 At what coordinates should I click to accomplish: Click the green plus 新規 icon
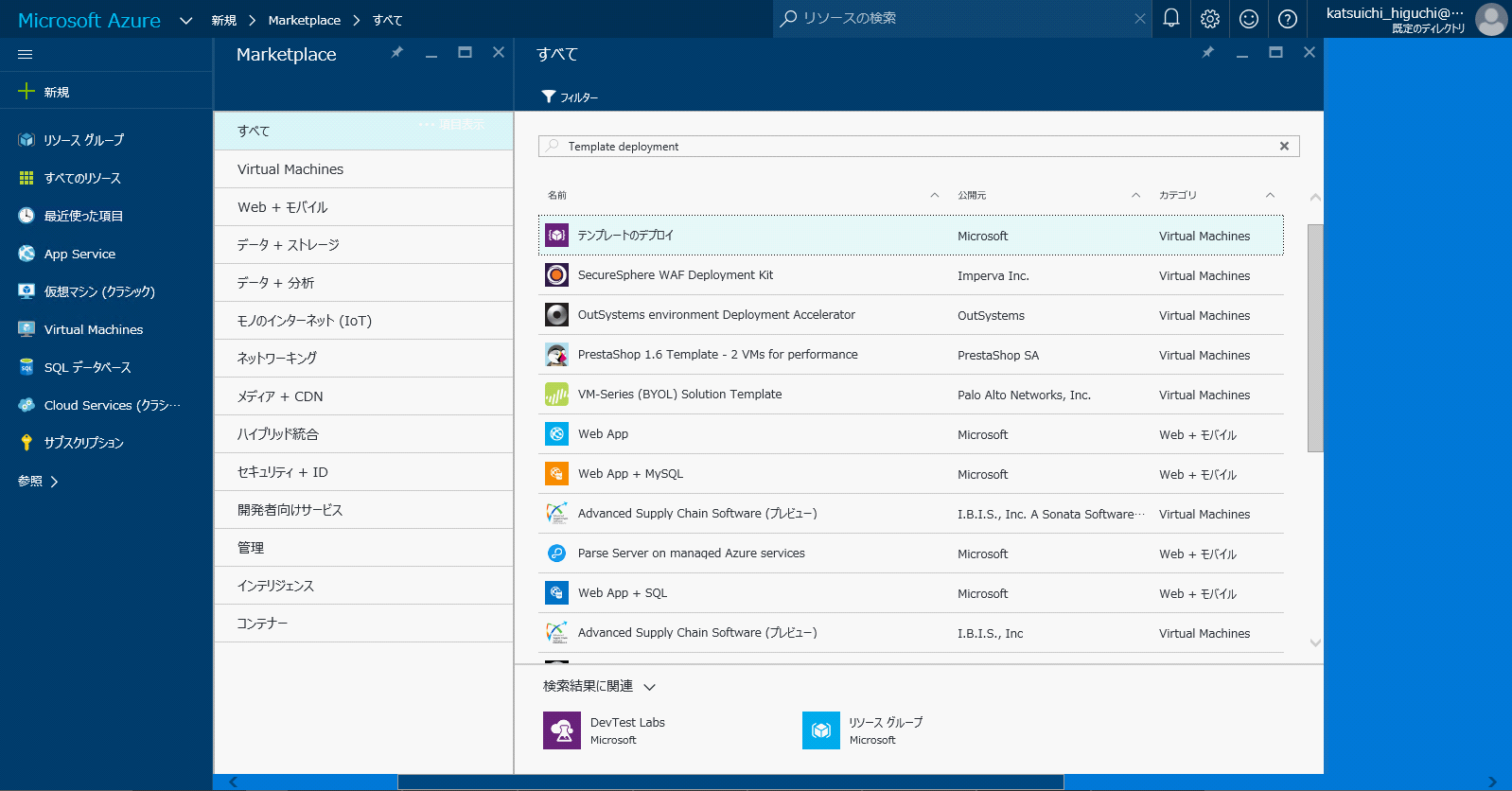(26, 91)
